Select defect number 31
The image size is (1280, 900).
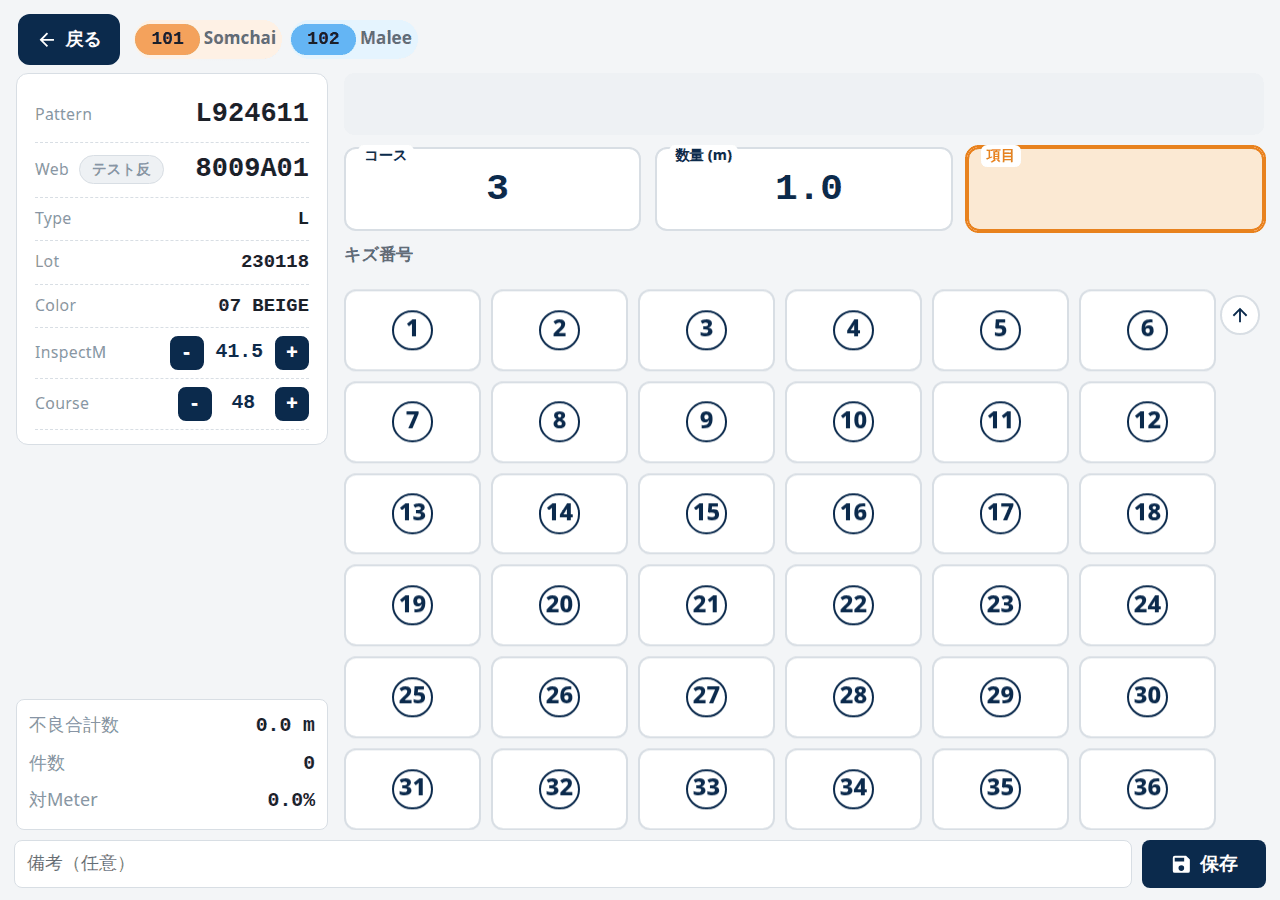tap(412, 789)
